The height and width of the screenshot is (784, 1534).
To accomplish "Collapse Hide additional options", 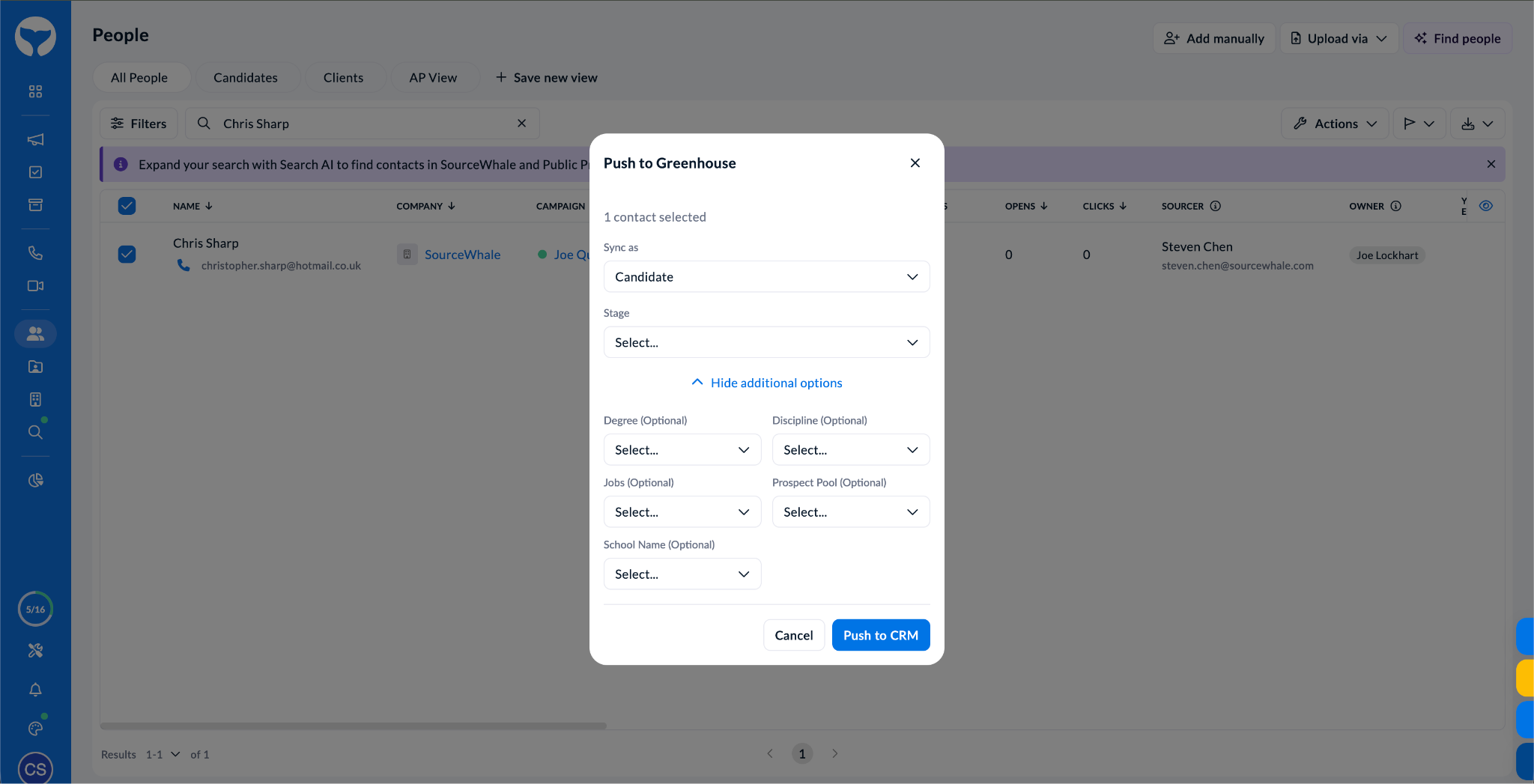I will coord(767,383).
